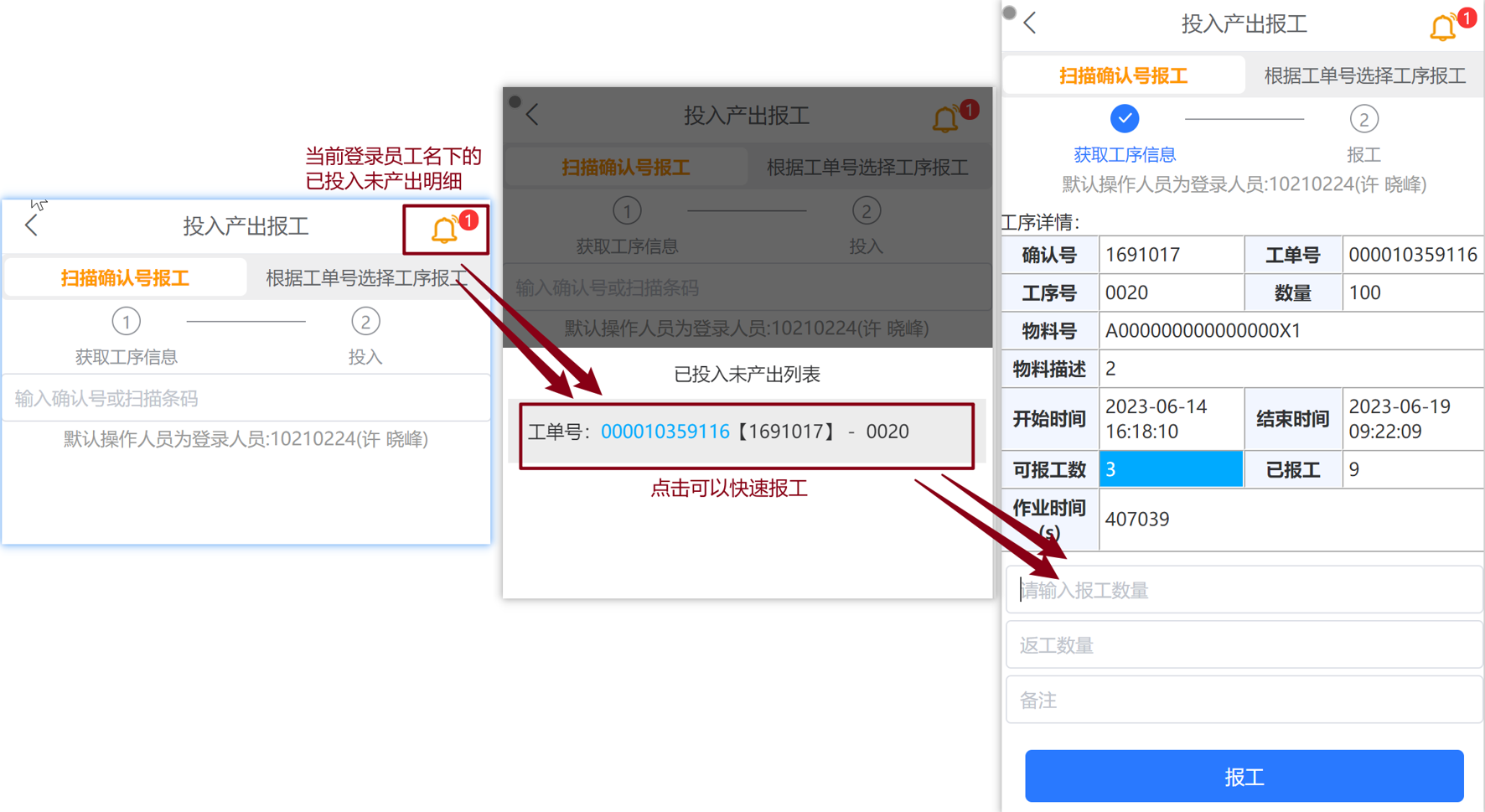This screenshot has width=1485, height=812.
Task: Select 根据工单号选择工序报工 tab in middle panel
Action: coord(867,168)
